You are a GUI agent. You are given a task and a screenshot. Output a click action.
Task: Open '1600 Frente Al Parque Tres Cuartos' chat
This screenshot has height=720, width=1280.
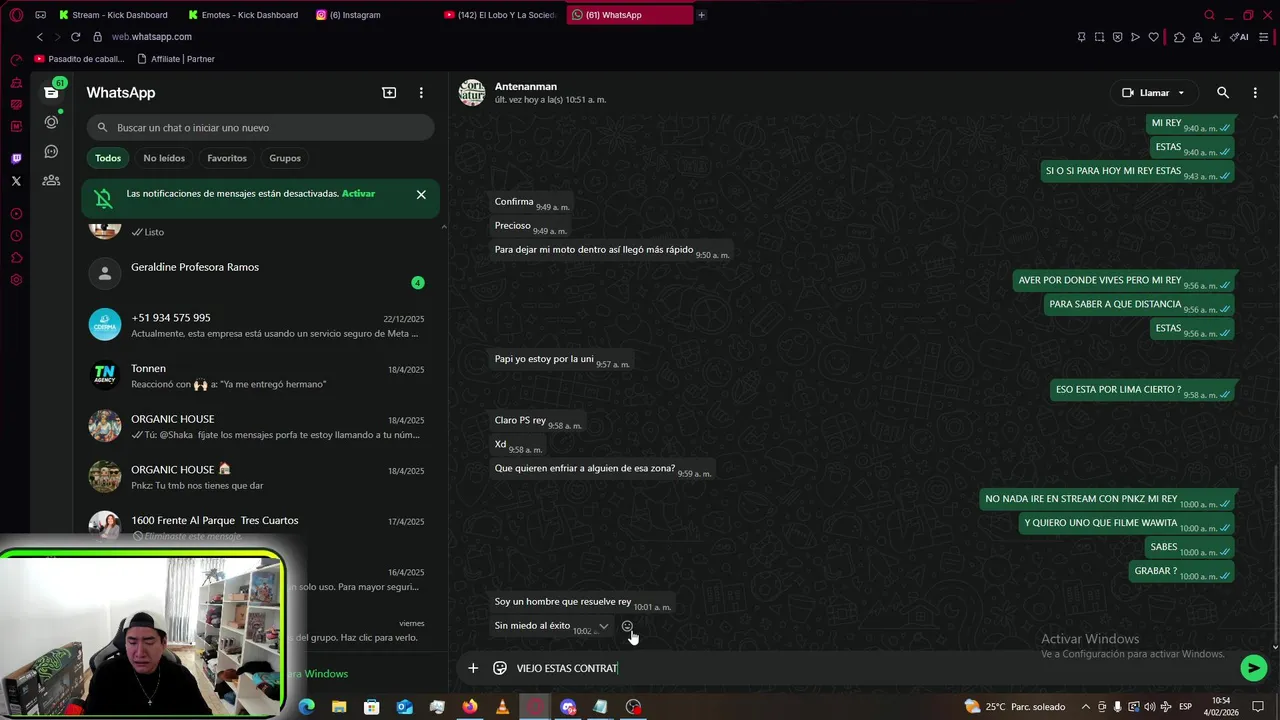260,527
